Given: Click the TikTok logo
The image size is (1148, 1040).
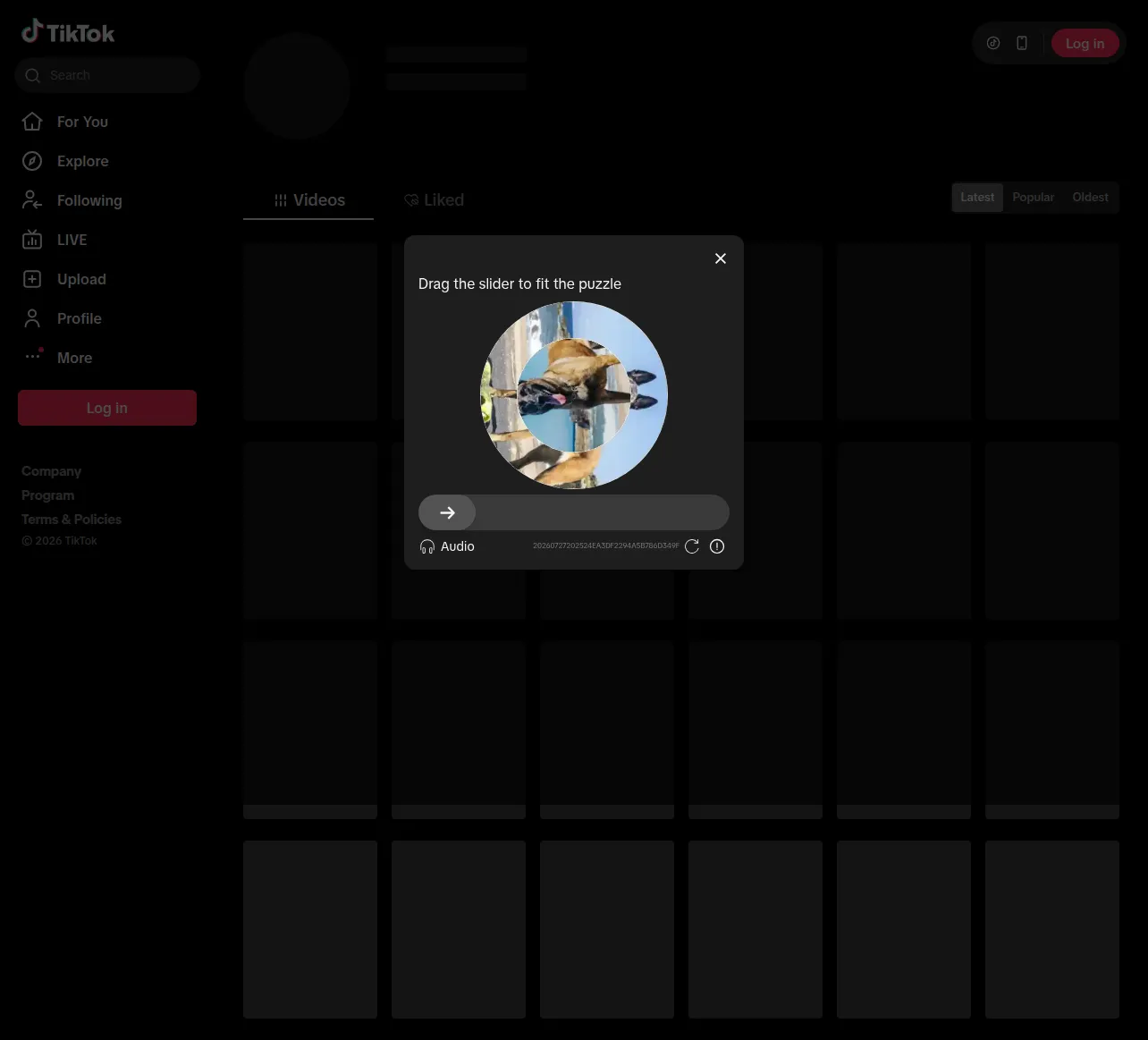Looking at the screenshot, I should click(x=68, y=32).
